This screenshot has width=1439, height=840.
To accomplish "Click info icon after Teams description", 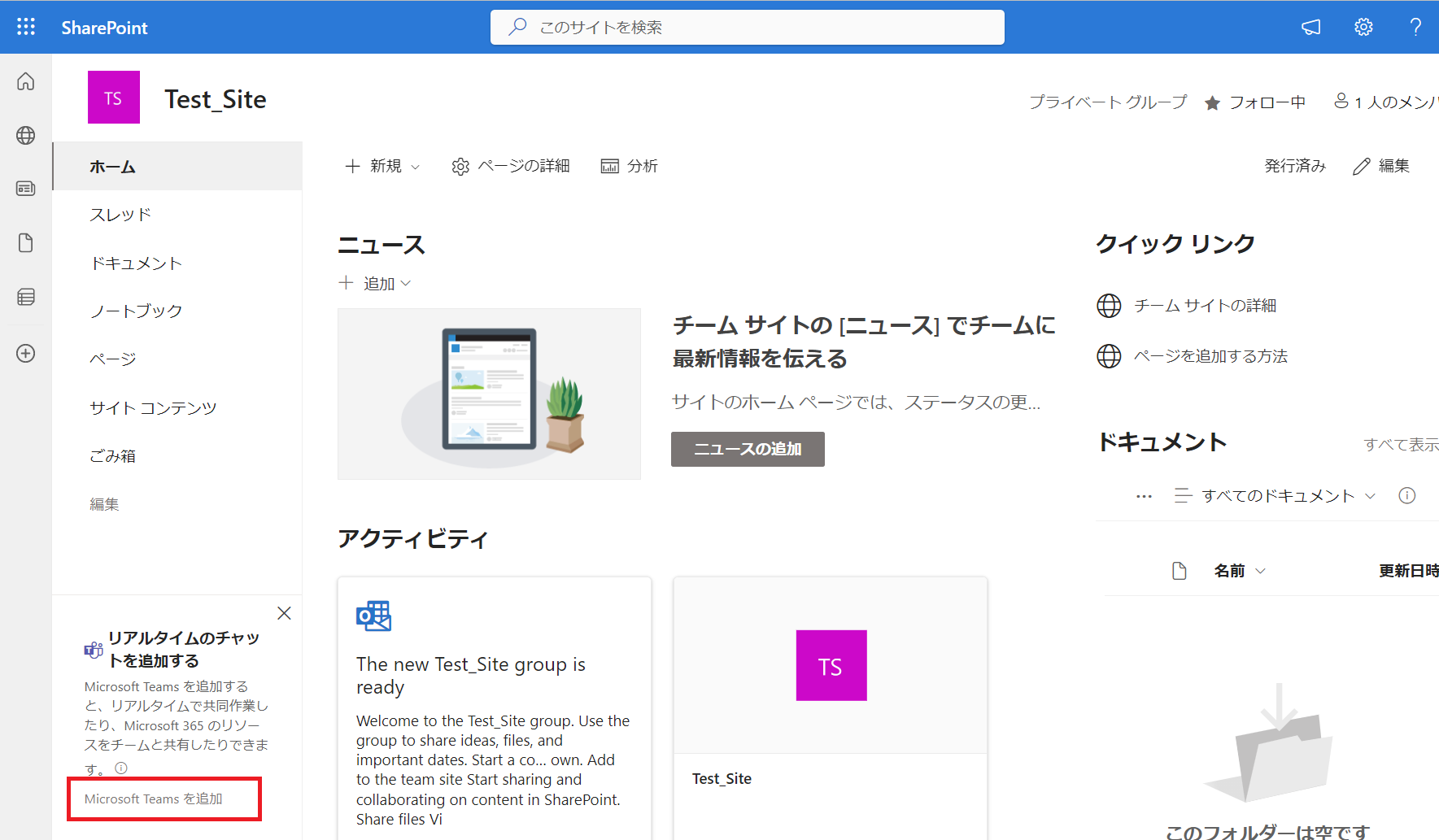I will (x=121, y=768).
